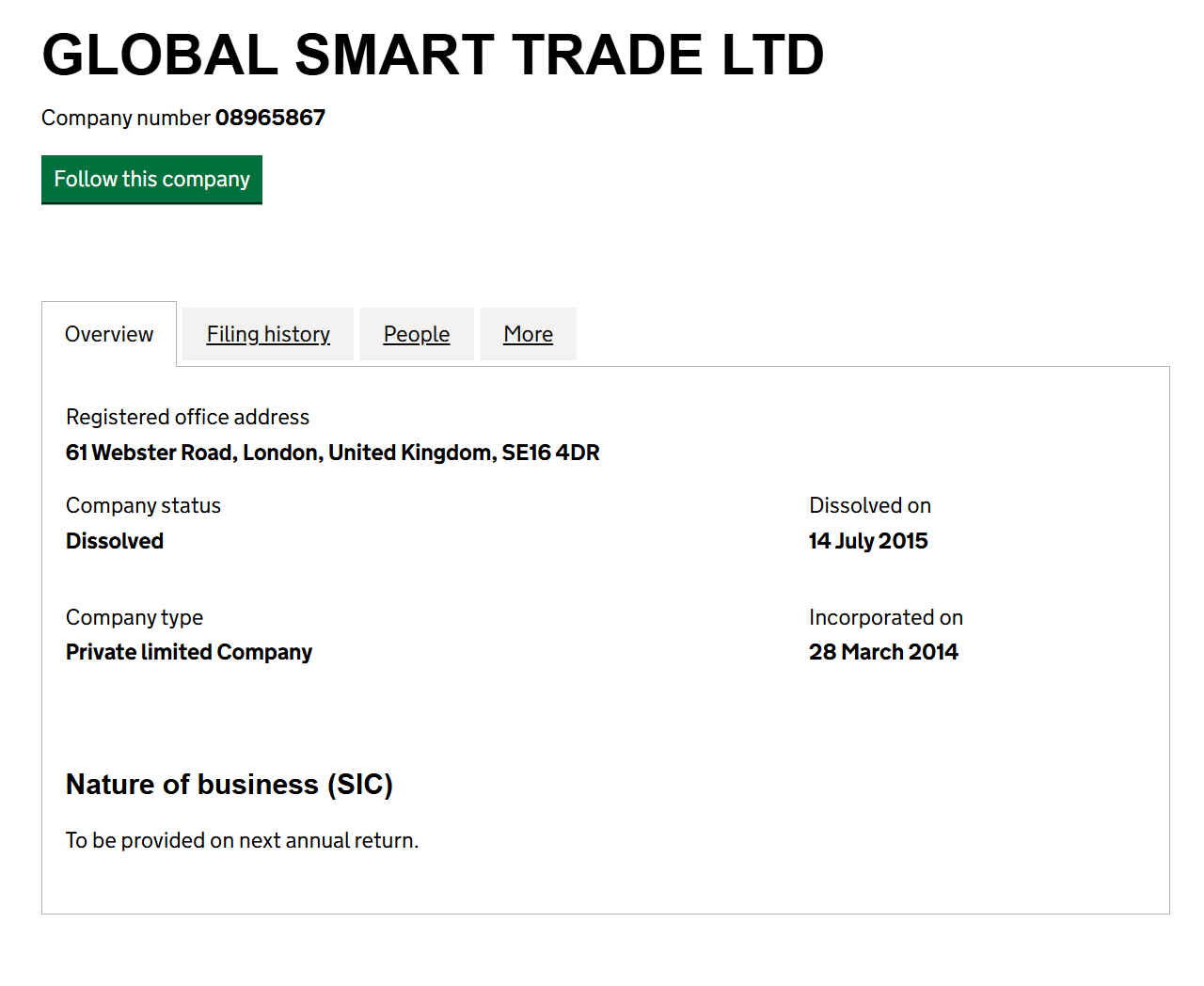Click the Incorporated on label
1204x986 pixels.
(x=886, y=617)
